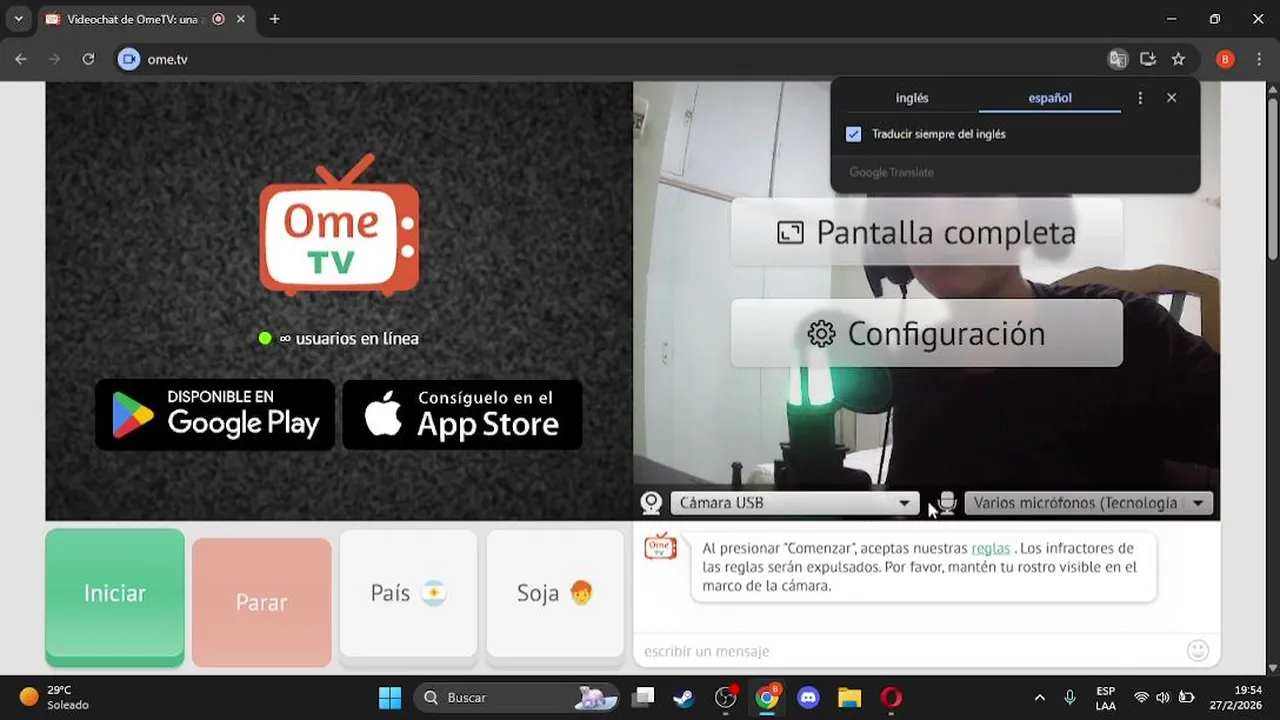Open the Google Play store badge
Image resolution: width=1280 pixels, height=720 pixels.
pyautogui.click(x=215, y=414)
